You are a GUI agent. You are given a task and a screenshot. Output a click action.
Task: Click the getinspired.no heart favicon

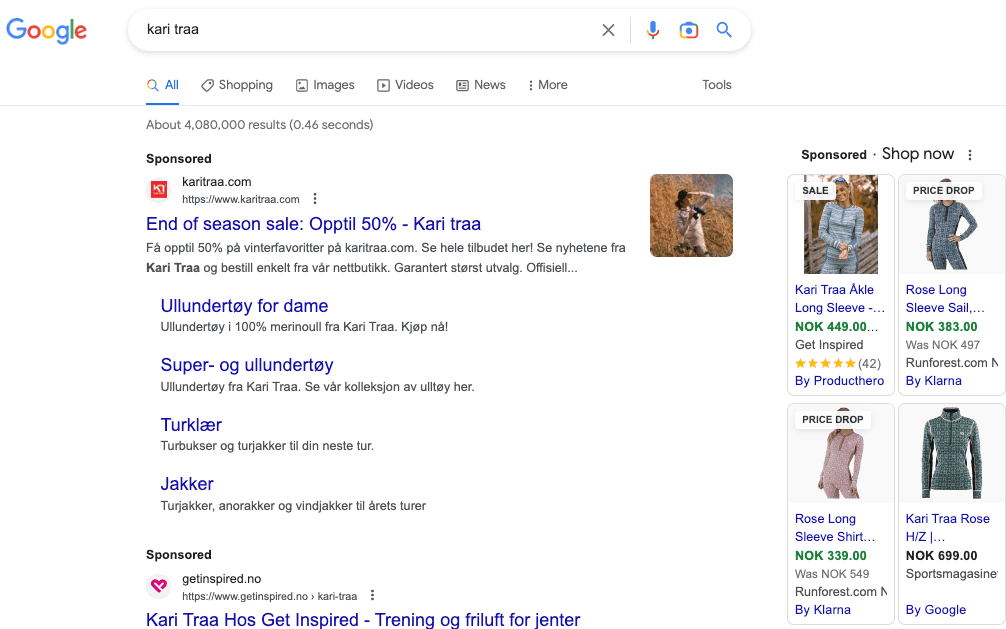coord(158,586)
